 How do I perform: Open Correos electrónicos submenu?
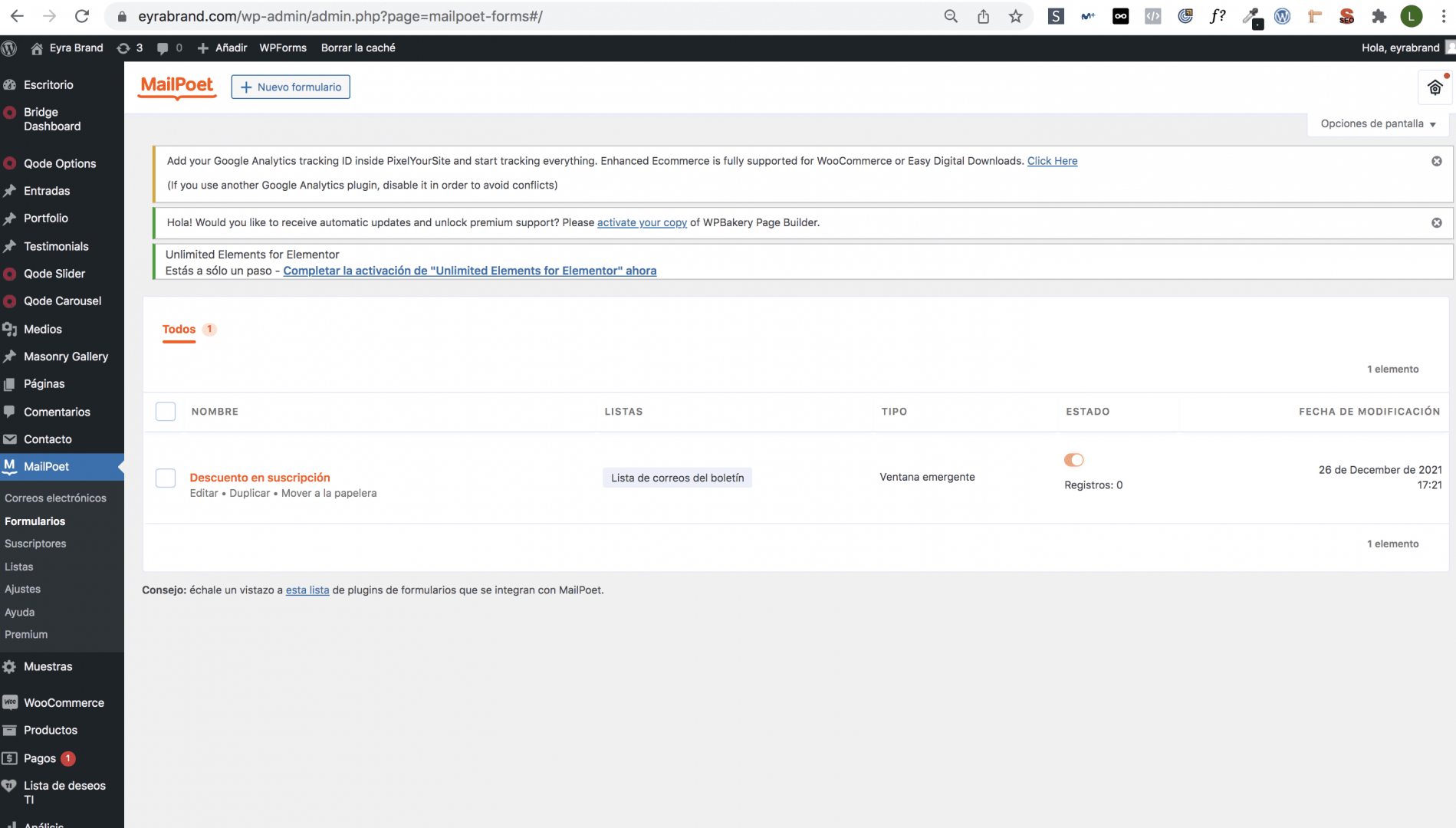[x=55, y=498]
